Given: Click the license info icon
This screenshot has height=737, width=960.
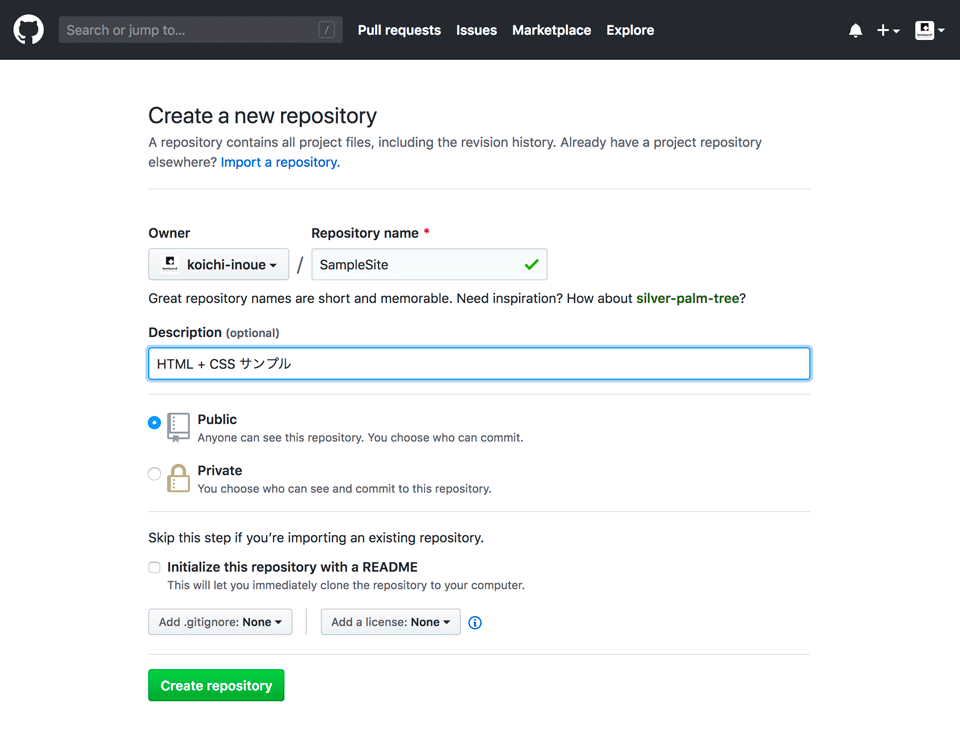Looking at the screenshot, I should click(475, 623).
